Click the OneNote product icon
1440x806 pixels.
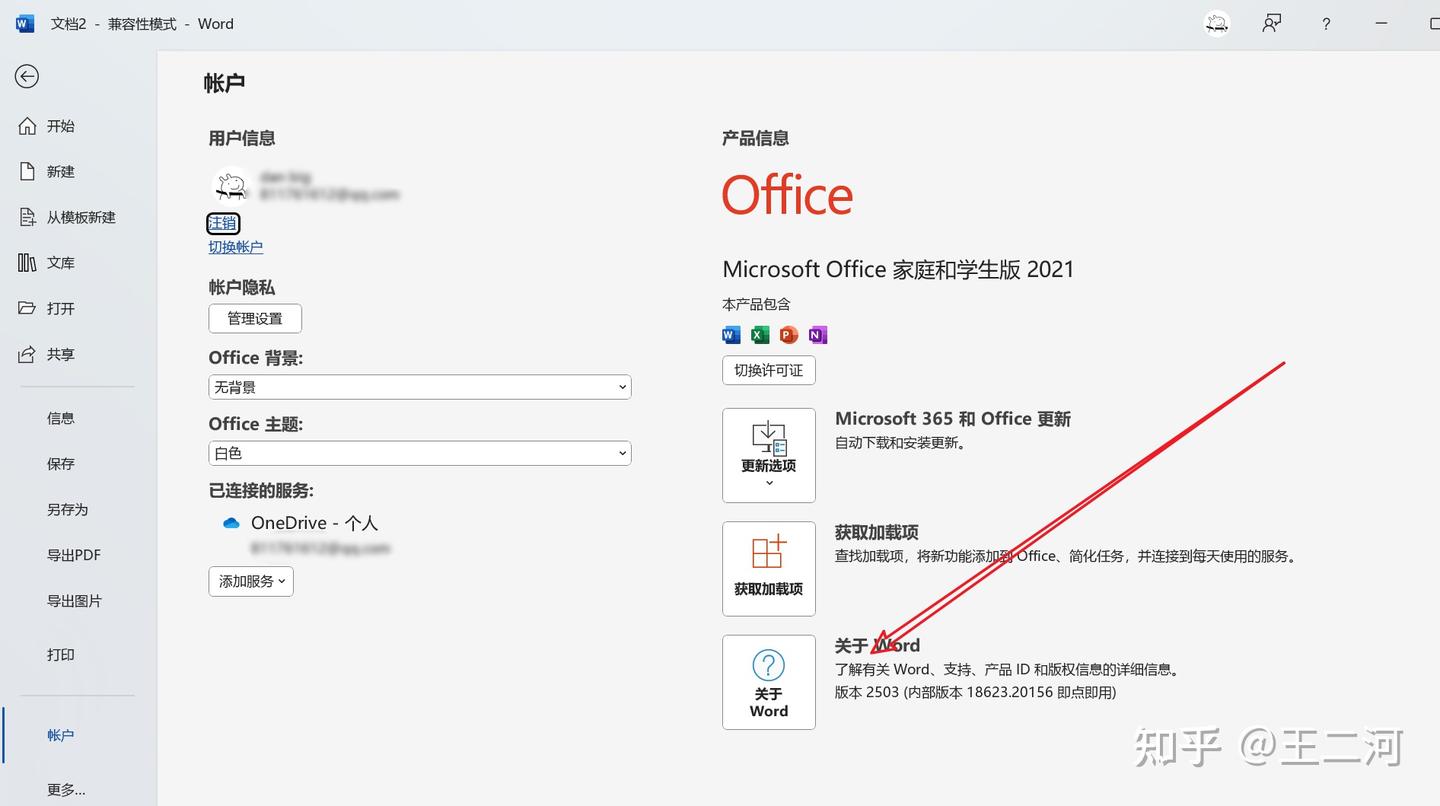tap(818, 335)
